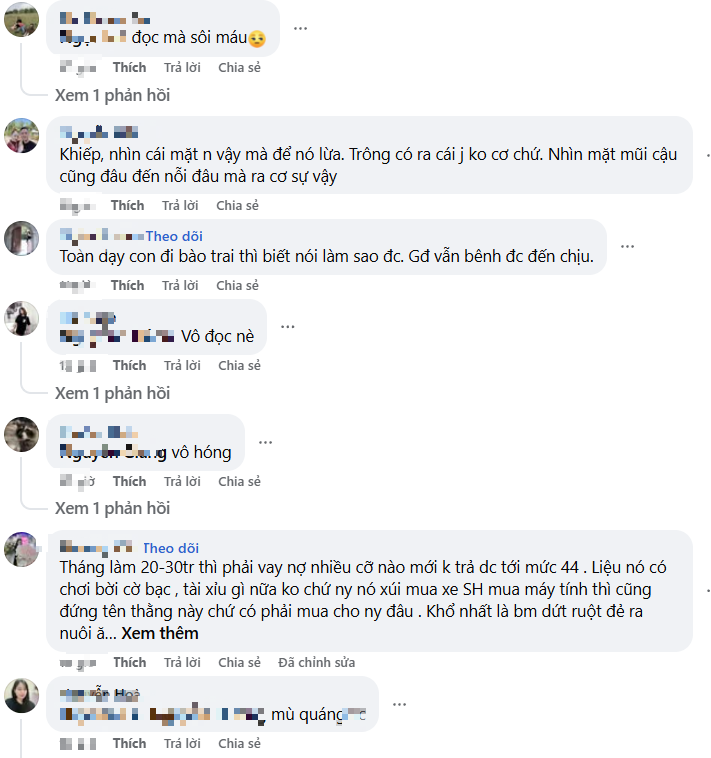Click avatar beside the "mù quáng" comment
Viewport: 711px width, 758px height.
coord(21,695)
